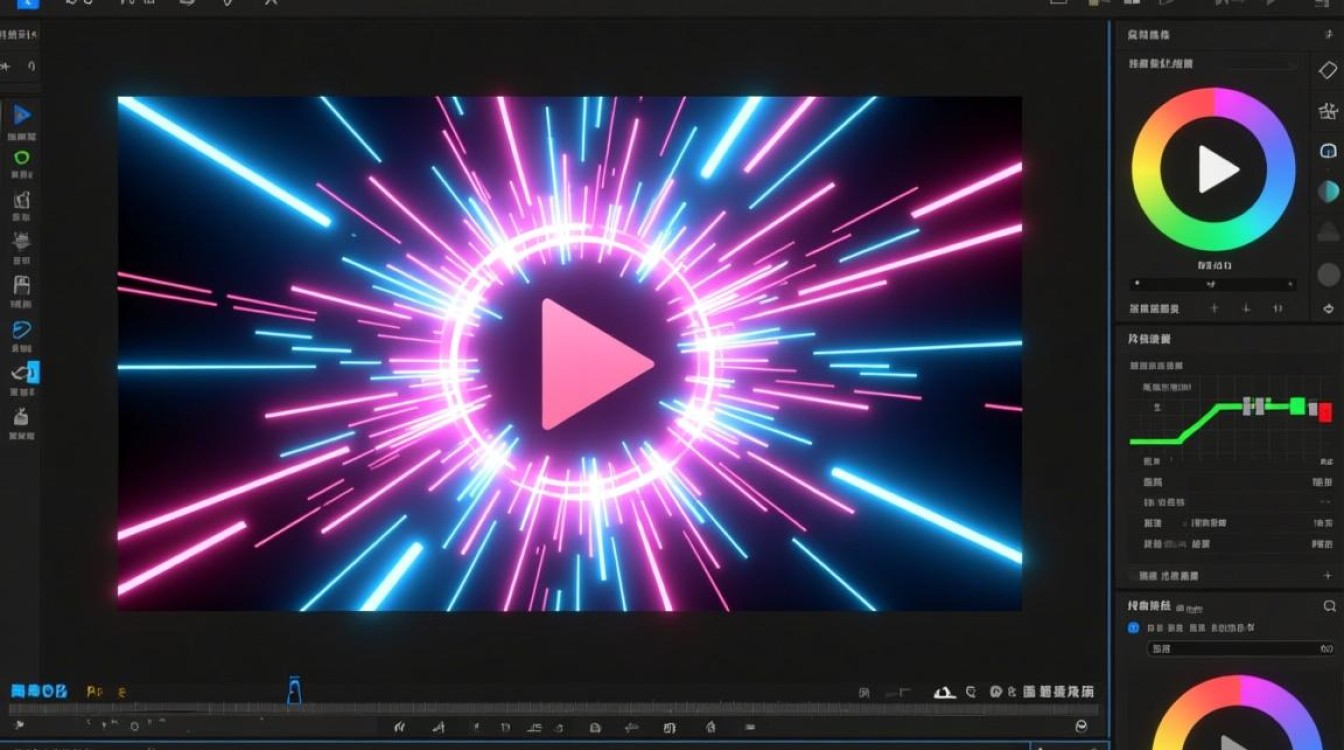Select the green ellipse tool in left toolbar
This screenshot has width=1344, height=750.
click(21, 157)
